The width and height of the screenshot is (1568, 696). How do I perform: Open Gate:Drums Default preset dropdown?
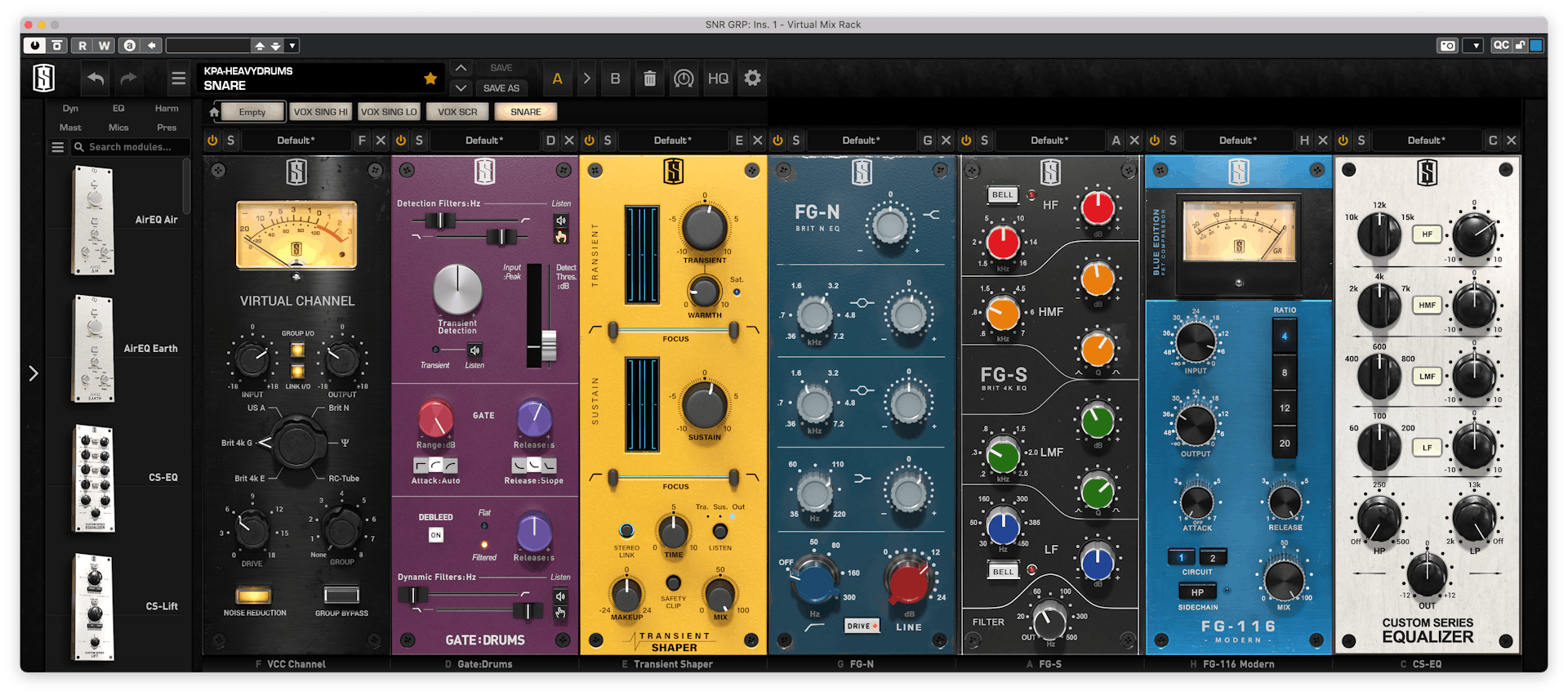(x=484, y=141)
